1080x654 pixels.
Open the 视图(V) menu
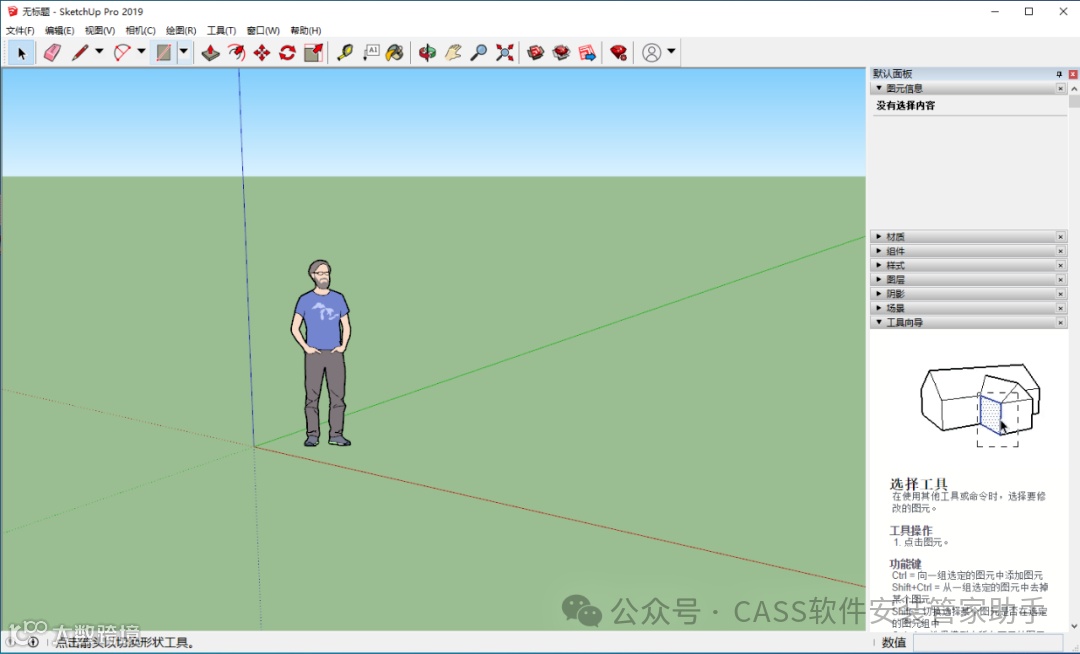100,30
